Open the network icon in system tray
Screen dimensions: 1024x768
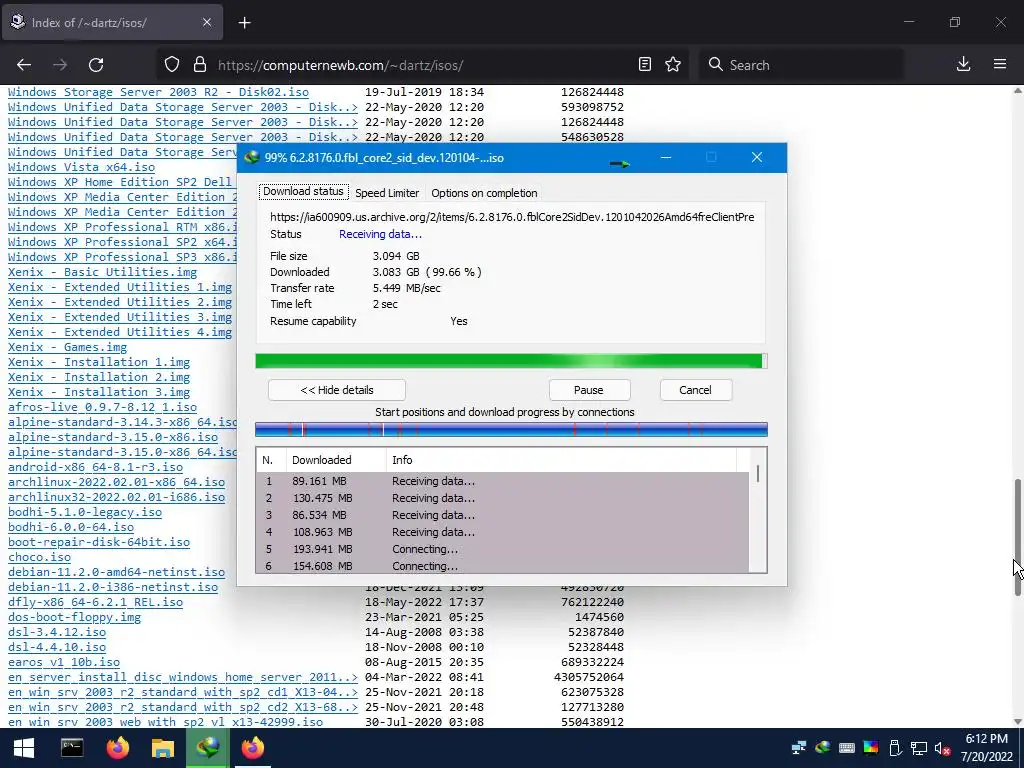click(x=918, y=748)
